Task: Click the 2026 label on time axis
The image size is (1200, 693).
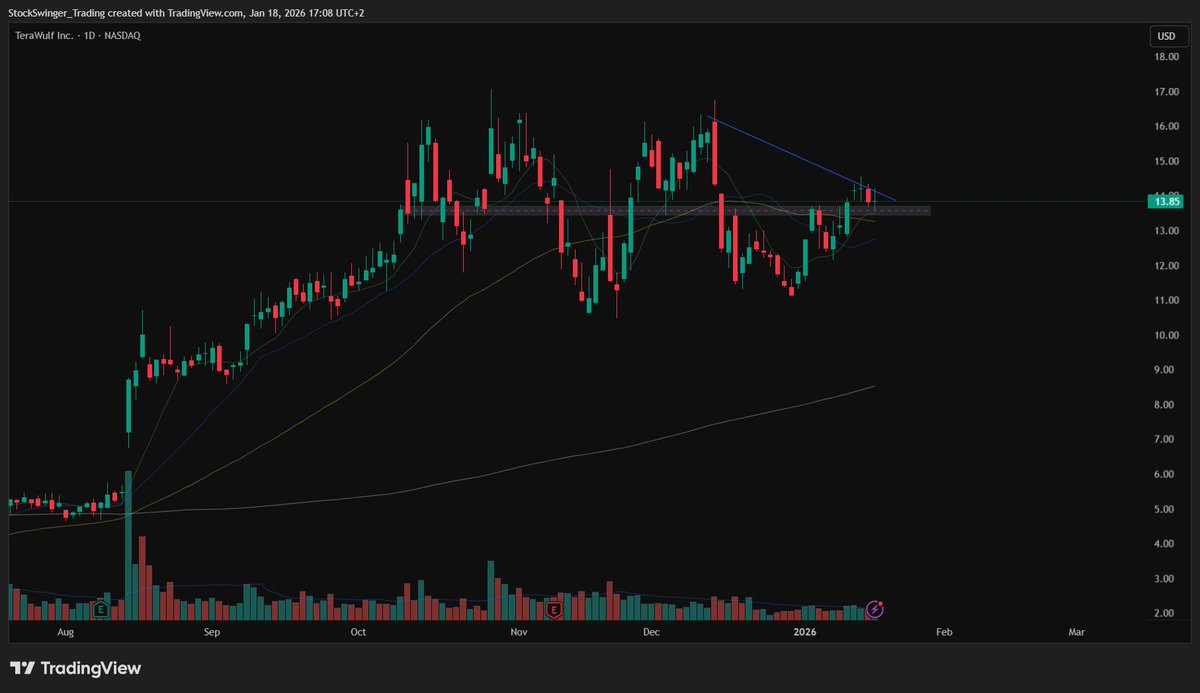Action: point(805,632)
